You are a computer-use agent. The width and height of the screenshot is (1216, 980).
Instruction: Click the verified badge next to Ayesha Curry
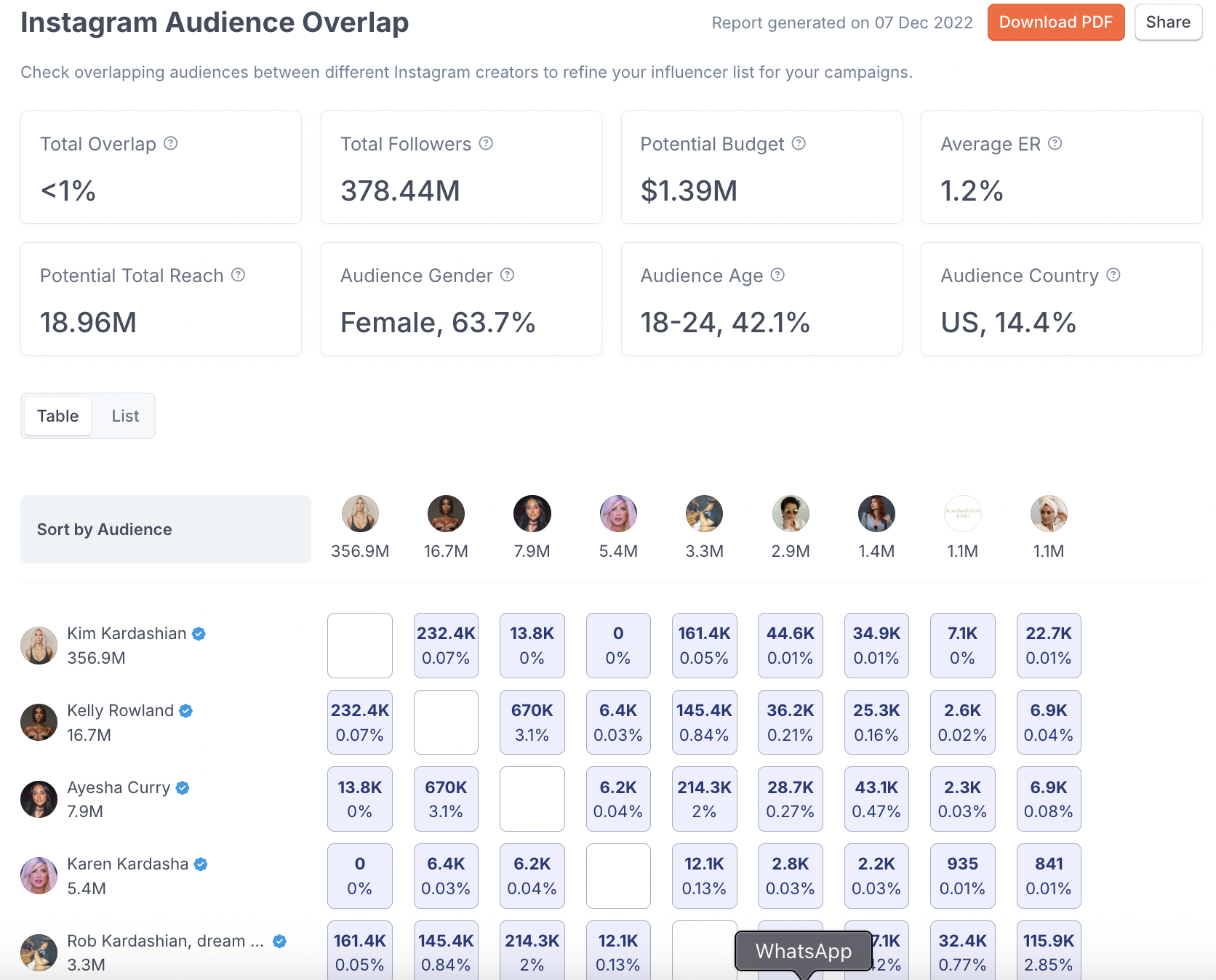tap(183, 788)
